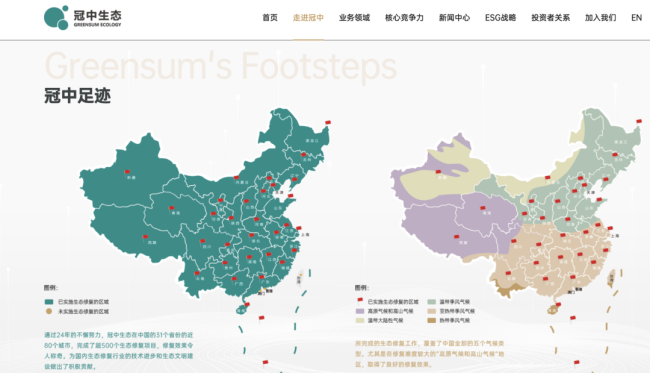
Task: Click the 上海 flag on the teal map
Action: point(299,229)
